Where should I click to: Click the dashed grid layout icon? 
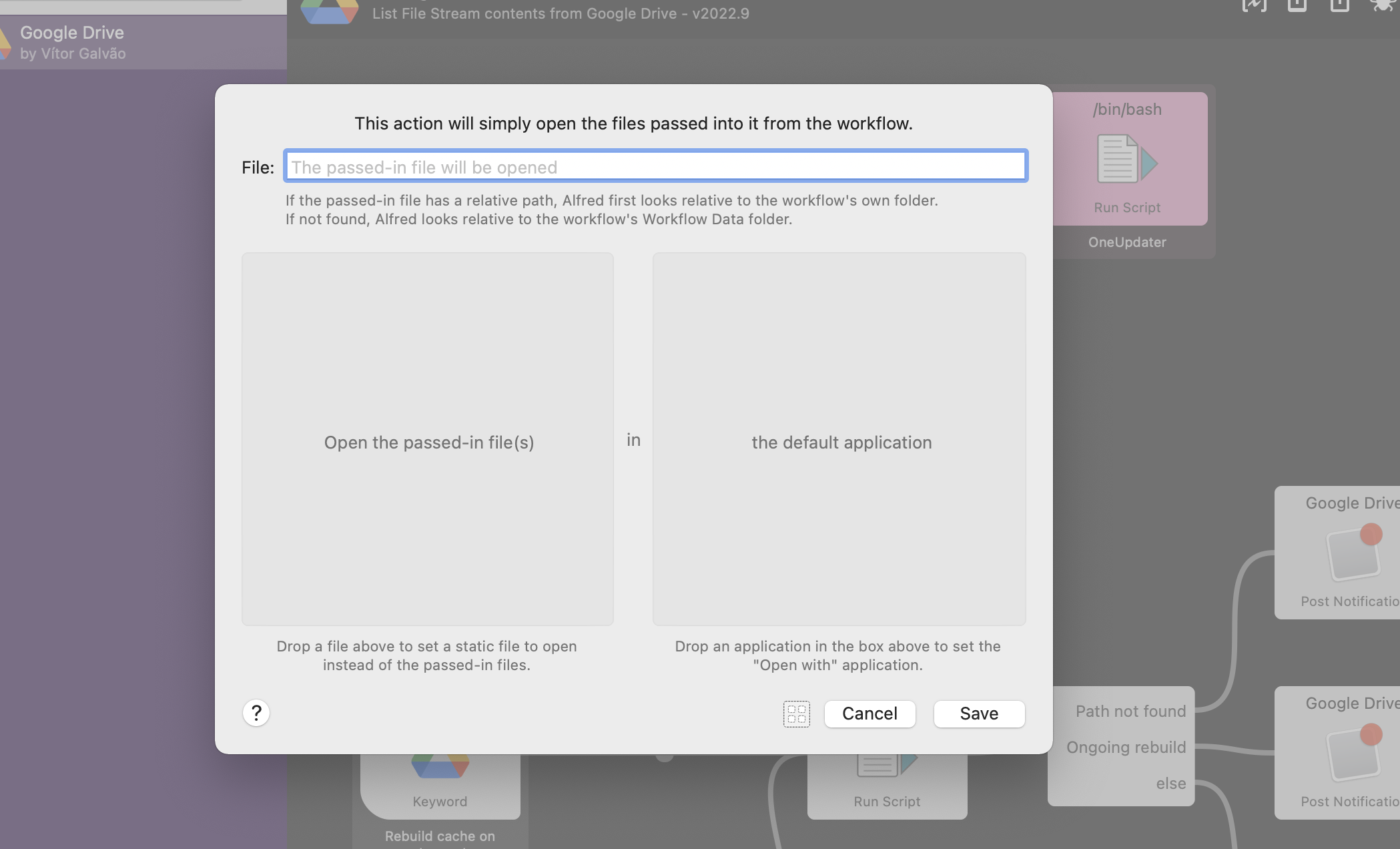click(x=796, y=714)
